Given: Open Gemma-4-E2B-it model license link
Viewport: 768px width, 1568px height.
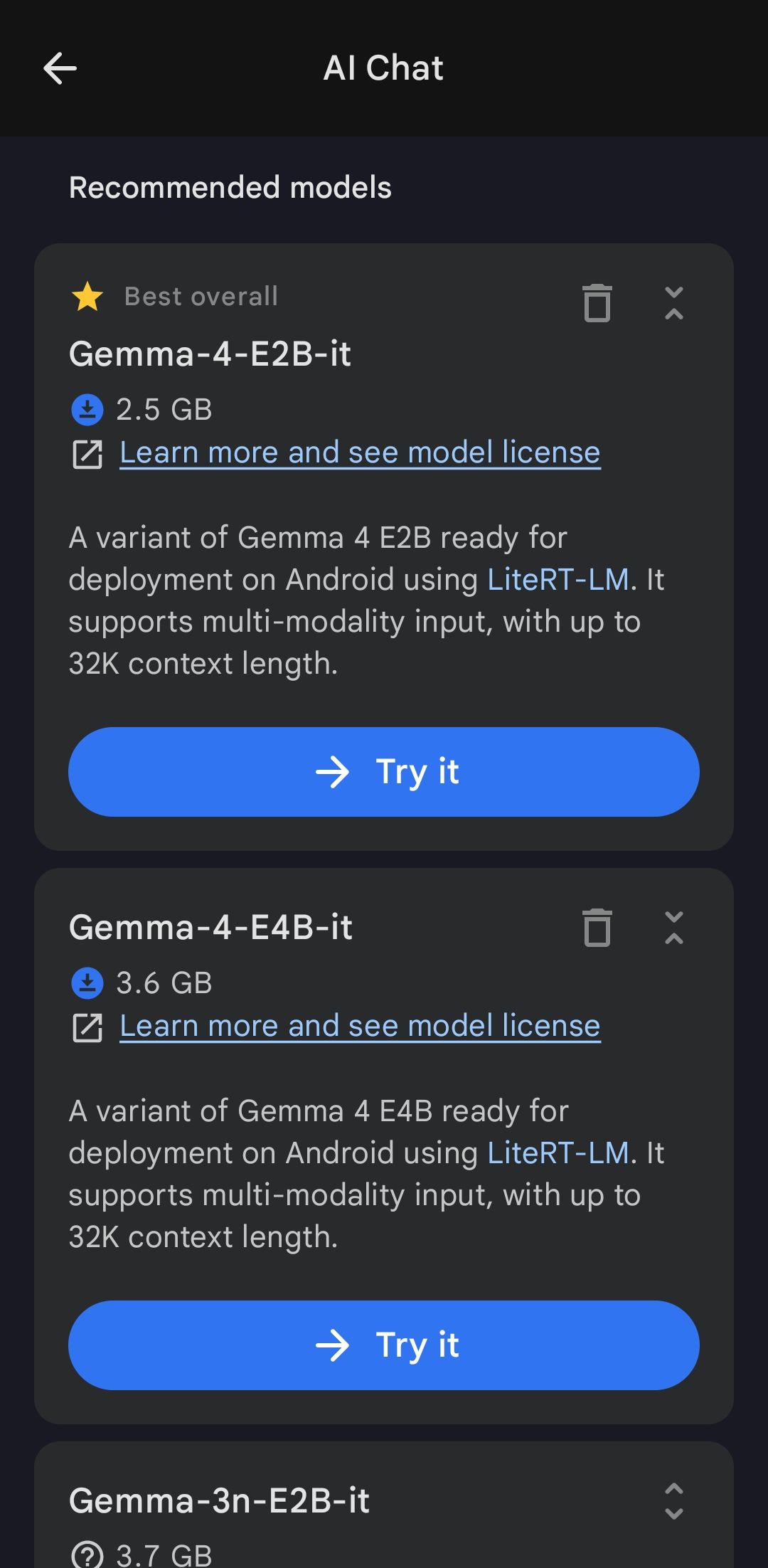Looking at the screenshot, I should (x=360, y=452).
